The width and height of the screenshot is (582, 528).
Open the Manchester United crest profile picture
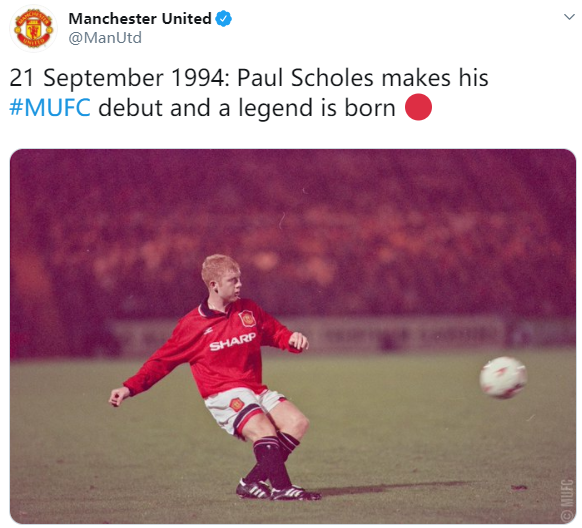(33, 29)
